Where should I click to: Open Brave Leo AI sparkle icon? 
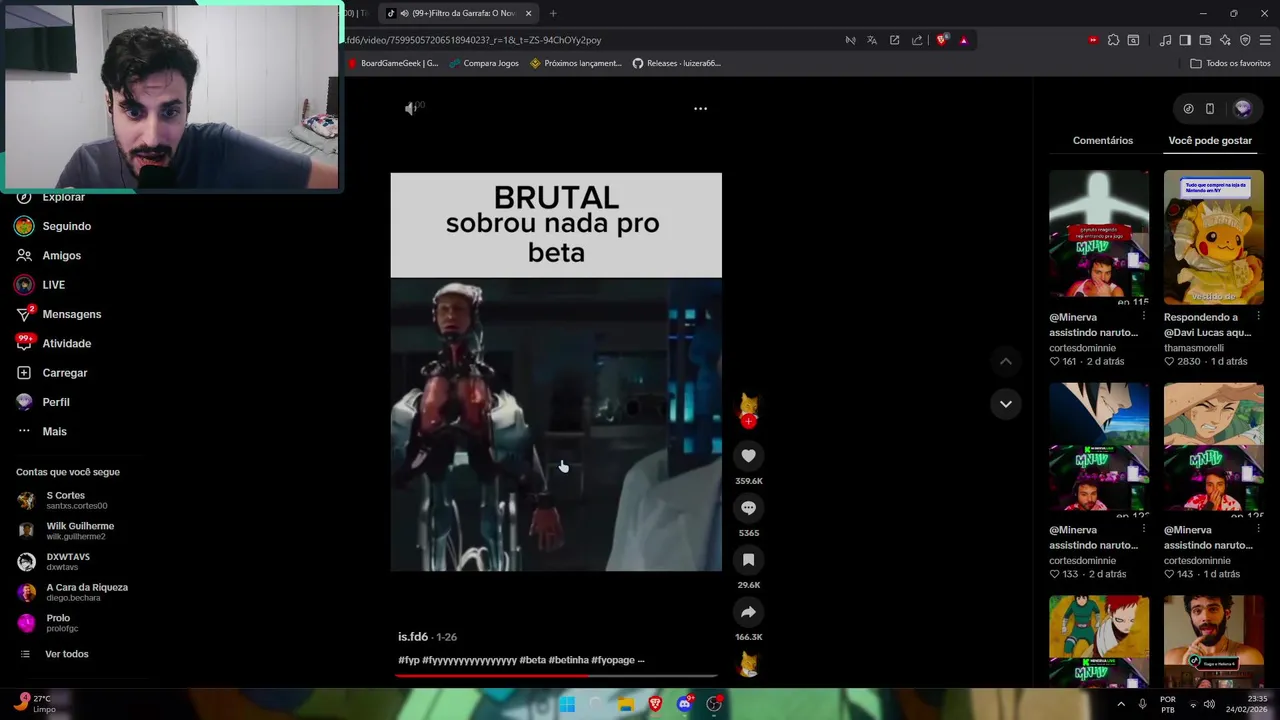pyautogui.click(x=1225, y=40)
